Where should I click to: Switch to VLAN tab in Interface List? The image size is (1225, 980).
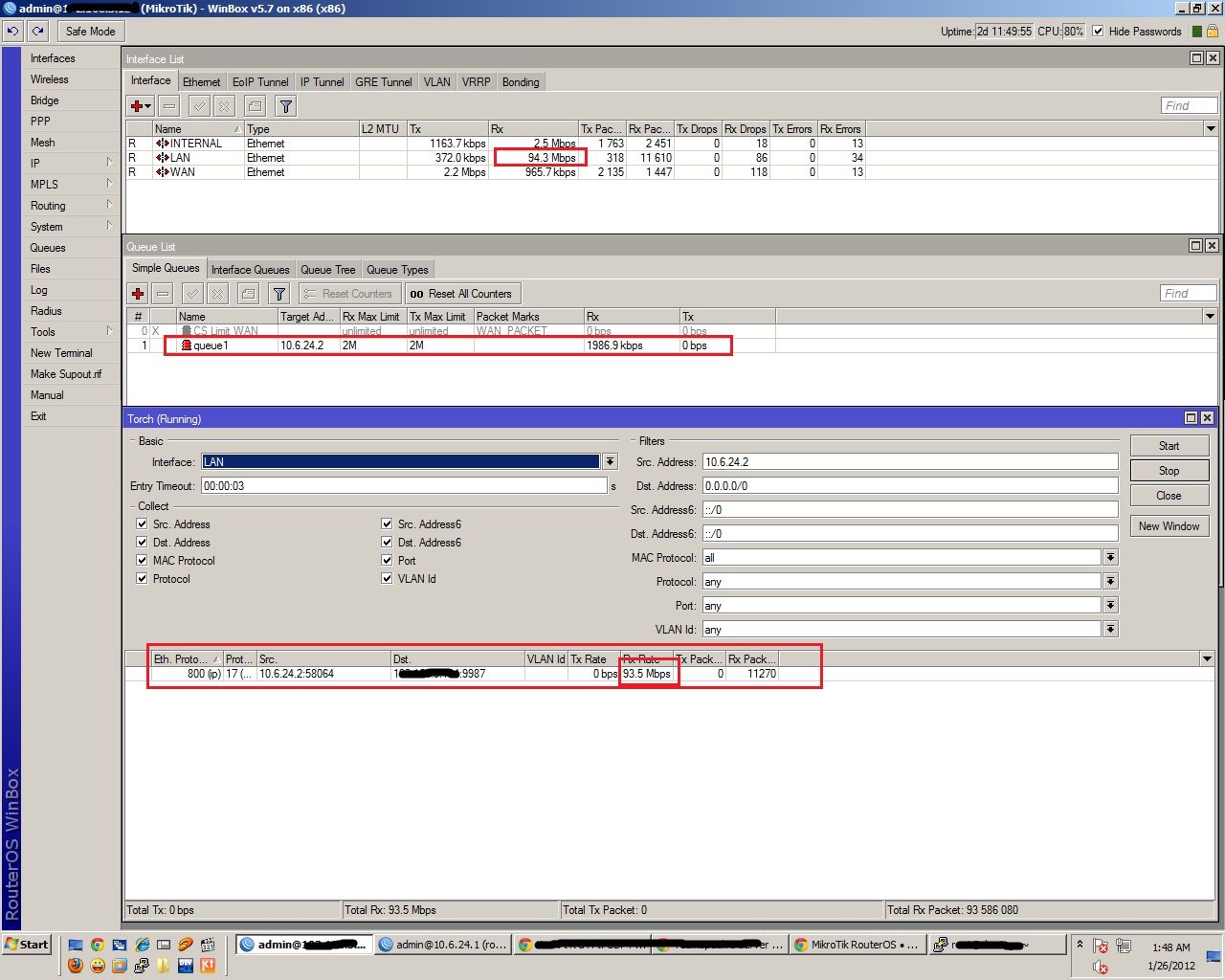coord(437,82)
